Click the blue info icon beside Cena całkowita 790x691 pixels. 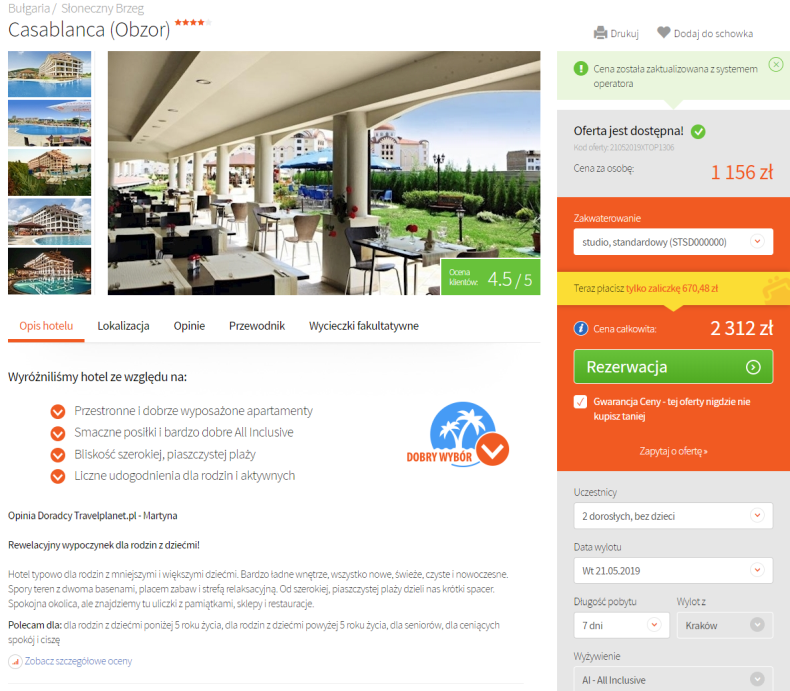580,328
